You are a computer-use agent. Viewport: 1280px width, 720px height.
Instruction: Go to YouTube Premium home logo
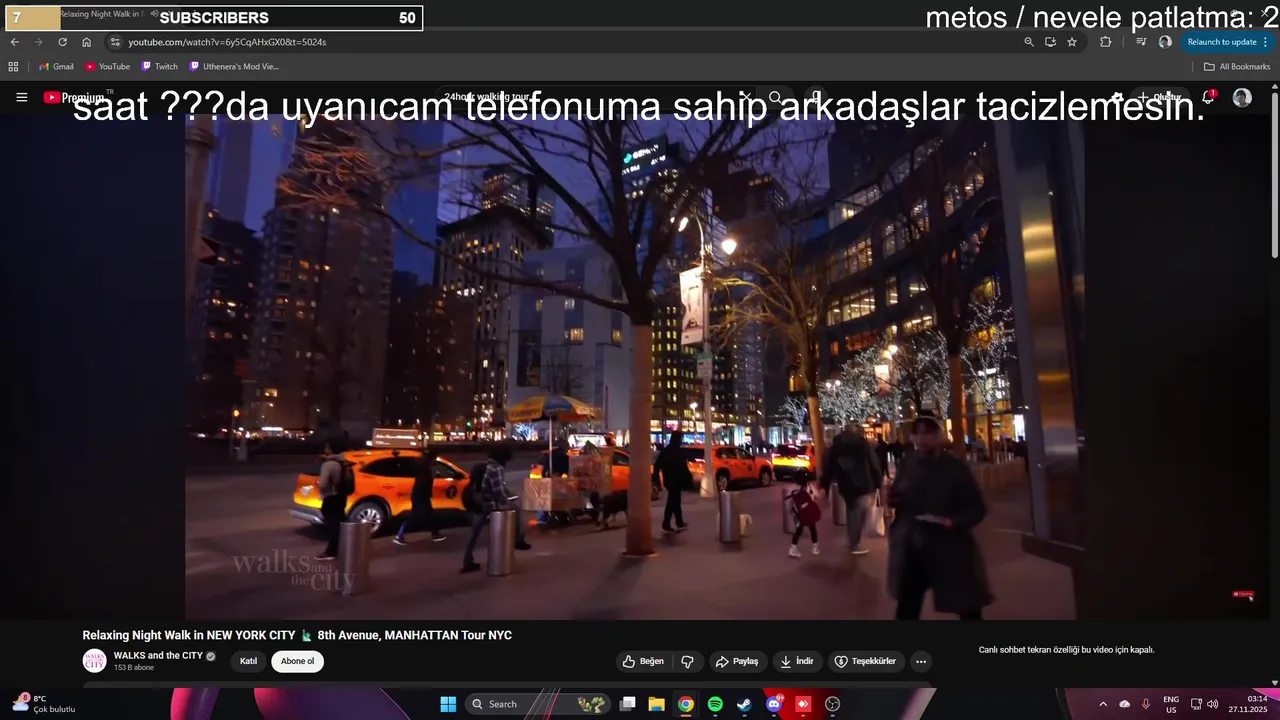(x=75, y=97)
